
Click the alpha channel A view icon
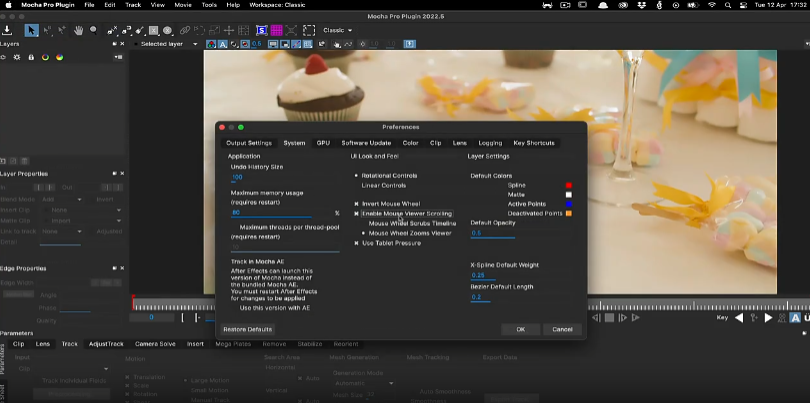click(223, 44)
